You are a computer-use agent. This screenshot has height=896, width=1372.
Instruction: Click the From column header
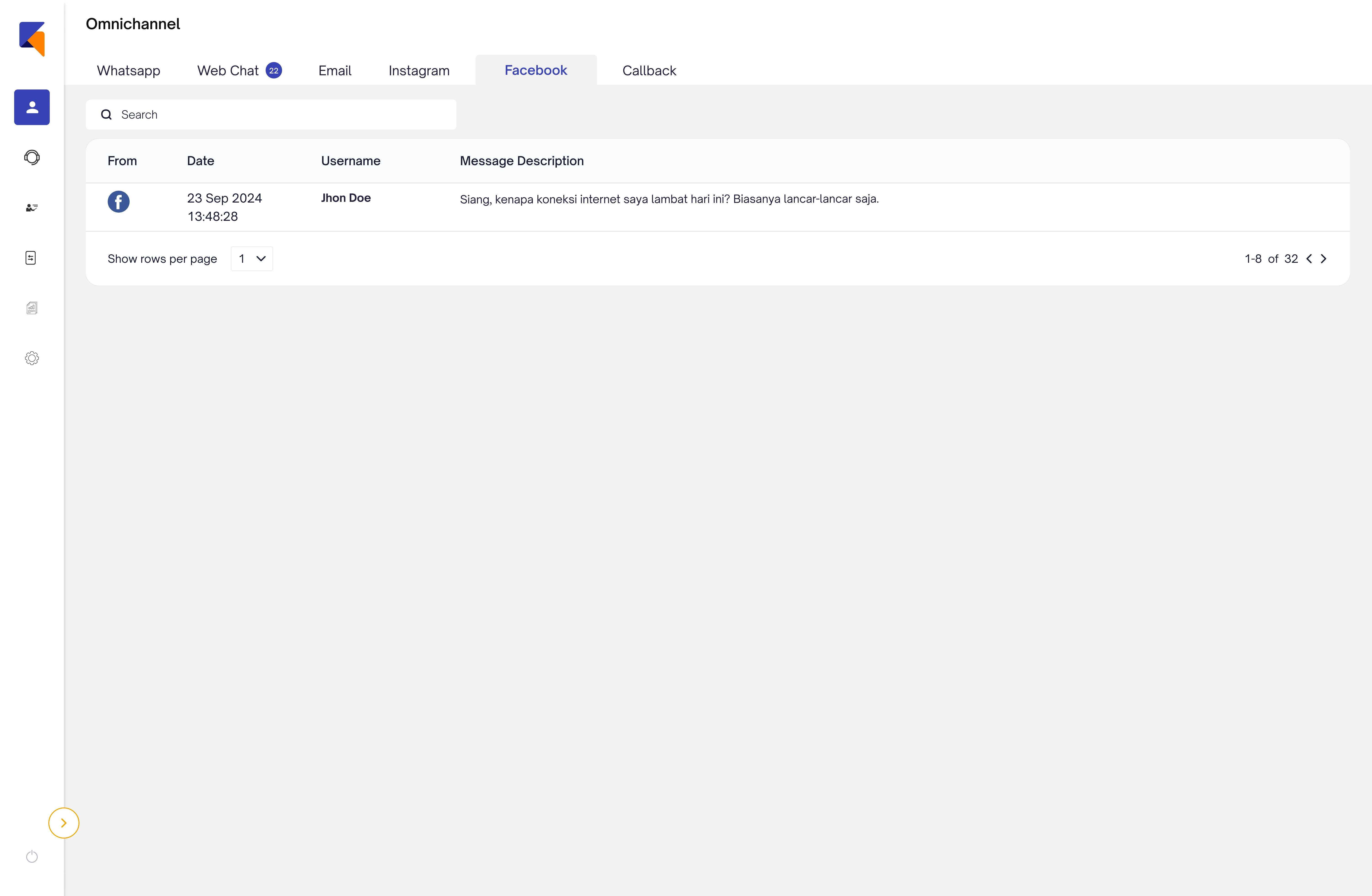(x=122, y=161)
